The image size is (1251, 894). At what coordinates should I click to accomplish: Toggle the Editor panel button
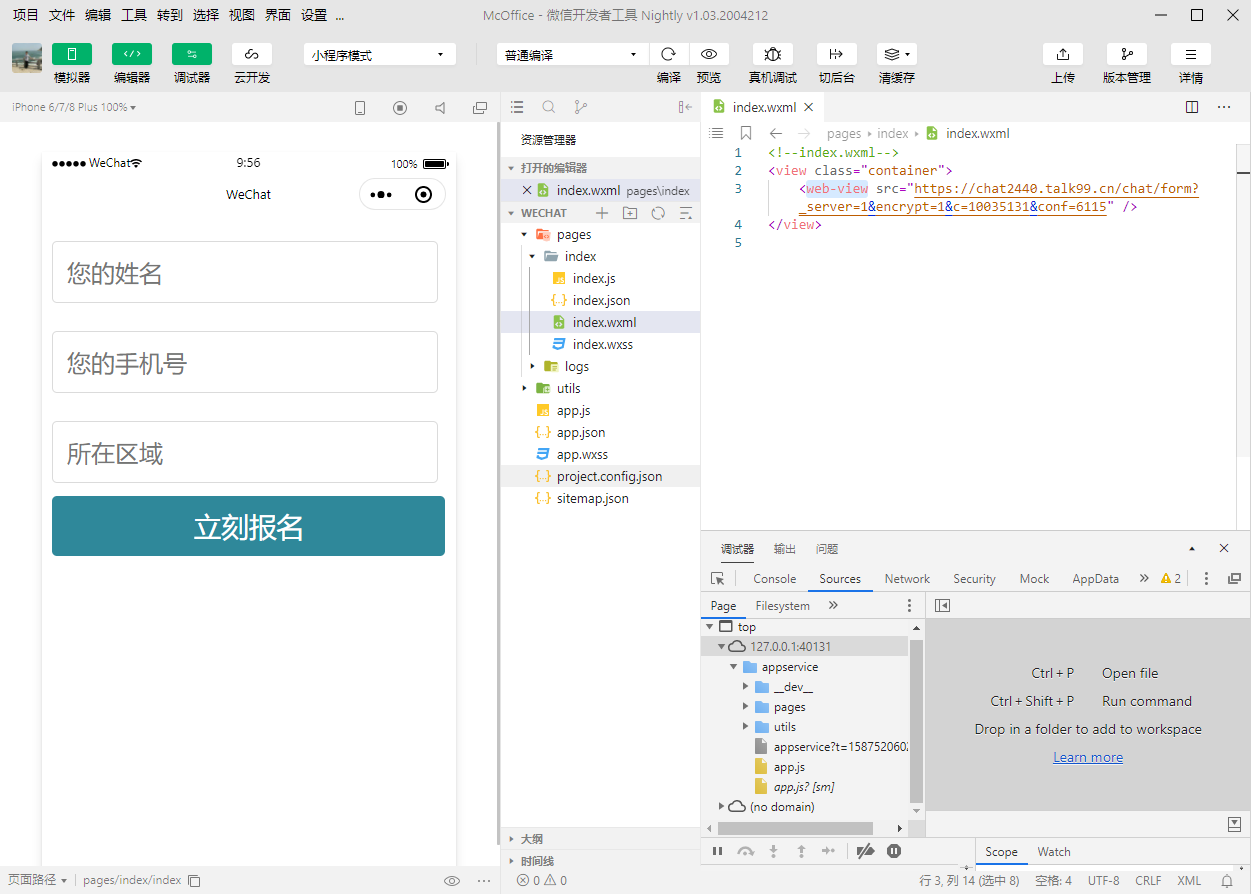coord(132,54)
